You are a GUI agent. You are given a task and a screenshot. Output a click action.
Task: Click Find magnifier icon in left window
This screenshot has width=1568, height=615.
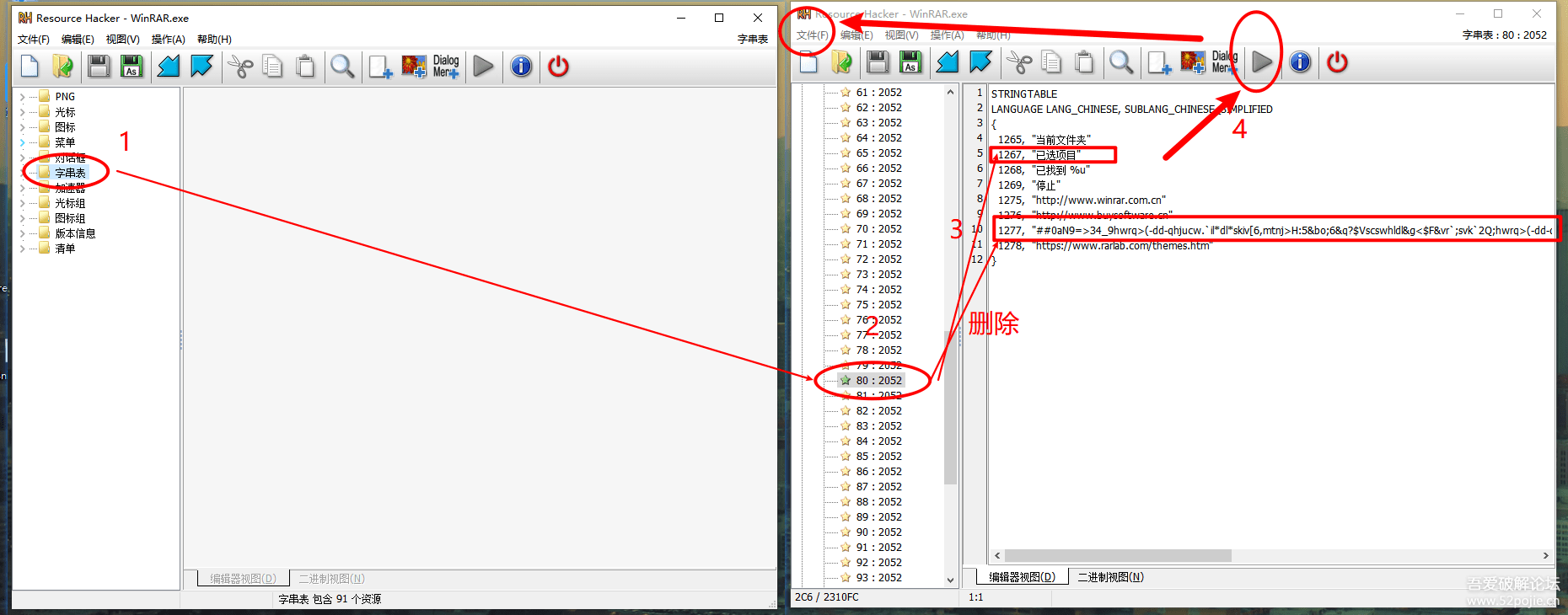click(x=342, y=66)
